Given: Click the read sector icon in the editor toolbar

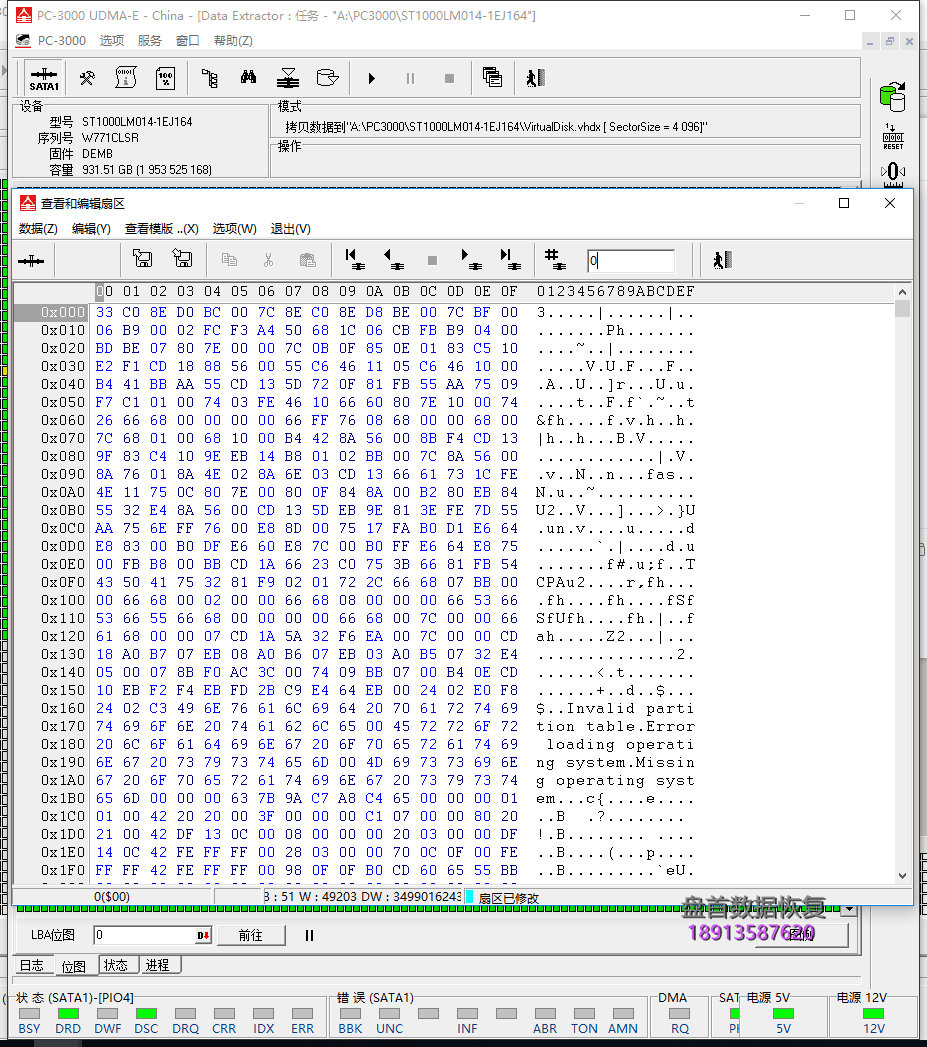Looking at the screenshot, I should [142, 259].
